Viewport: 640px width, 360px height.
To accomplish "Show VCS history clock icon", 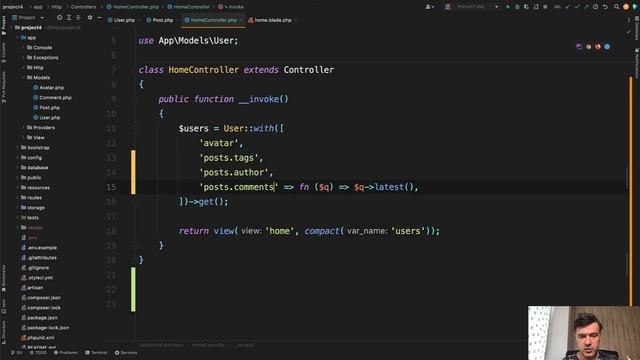I will pos(596,7).
